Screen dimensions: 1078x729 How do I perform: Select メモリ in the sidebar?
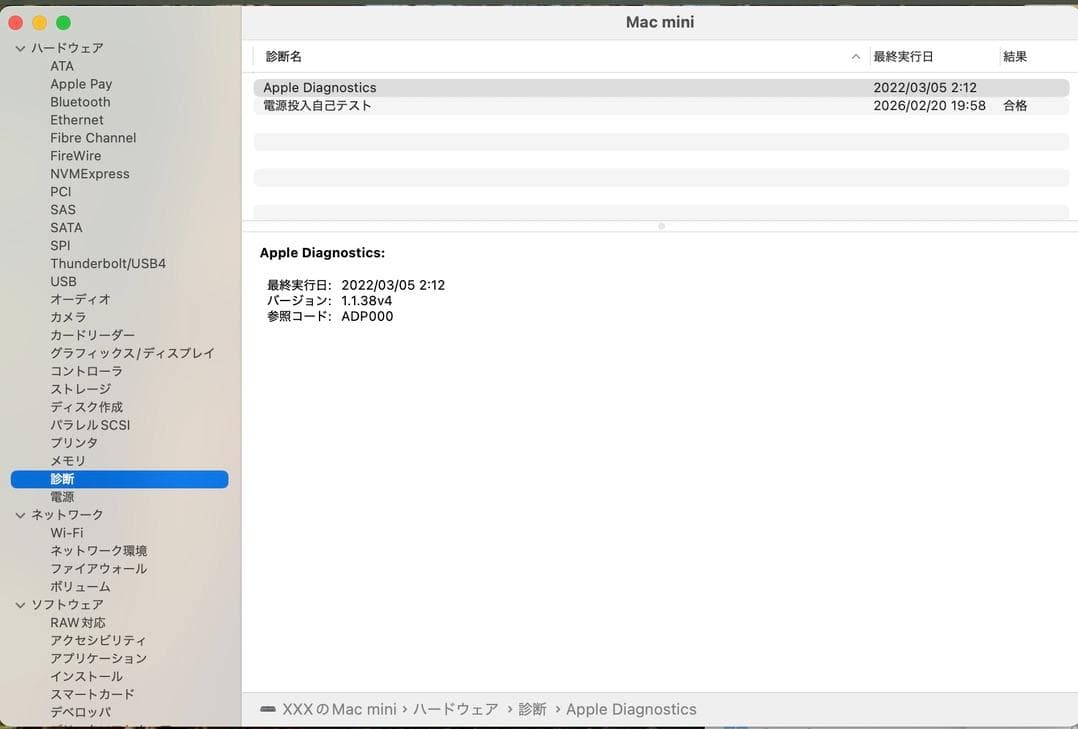67,461
